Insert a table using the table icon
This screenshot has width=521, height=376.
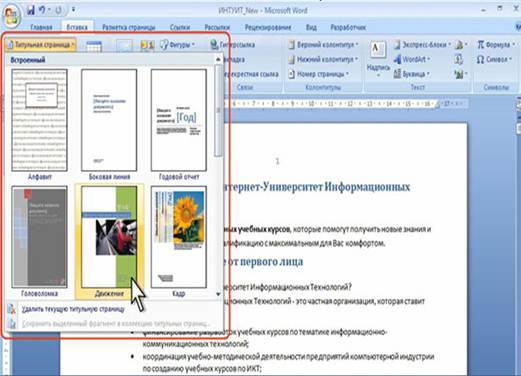(x=94, y=46)
